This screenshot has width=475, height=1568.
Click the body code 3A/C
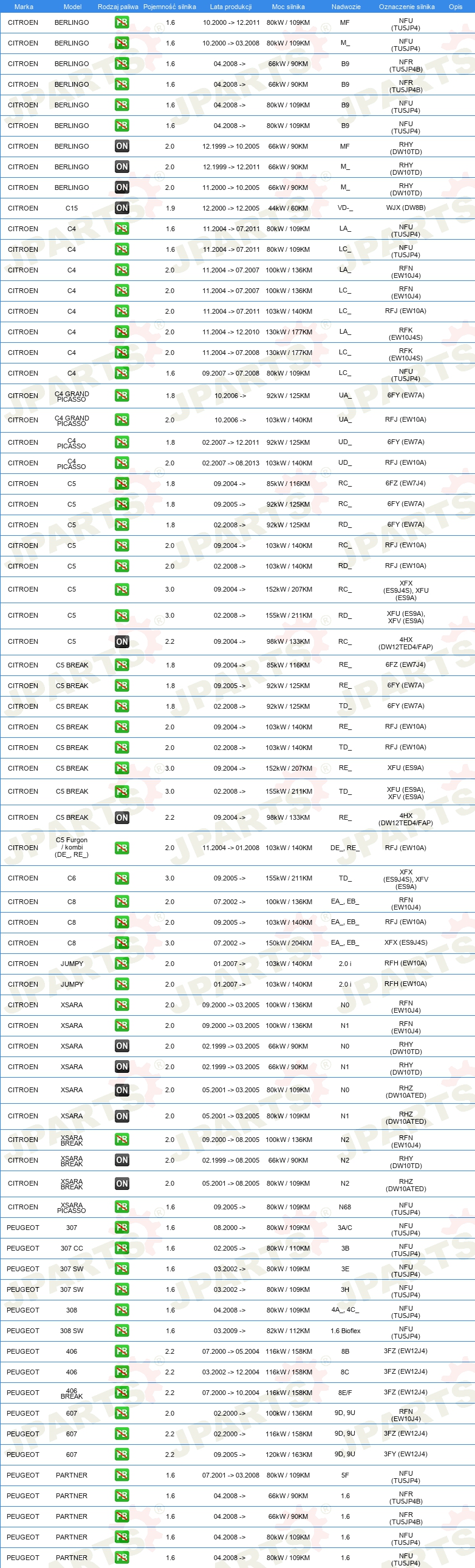[344, 1228]
